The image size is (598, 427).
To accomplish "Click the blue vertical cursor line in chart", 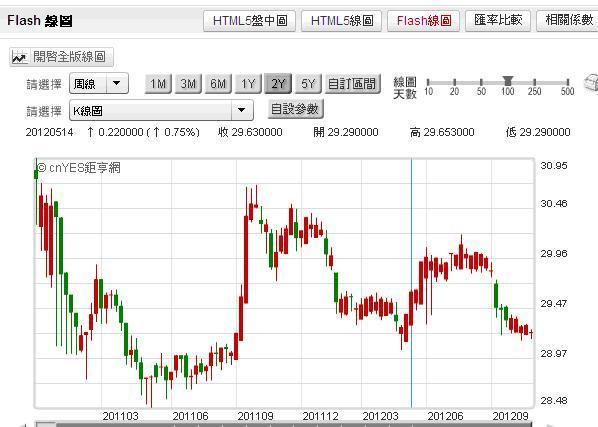I will click(412, 283).
